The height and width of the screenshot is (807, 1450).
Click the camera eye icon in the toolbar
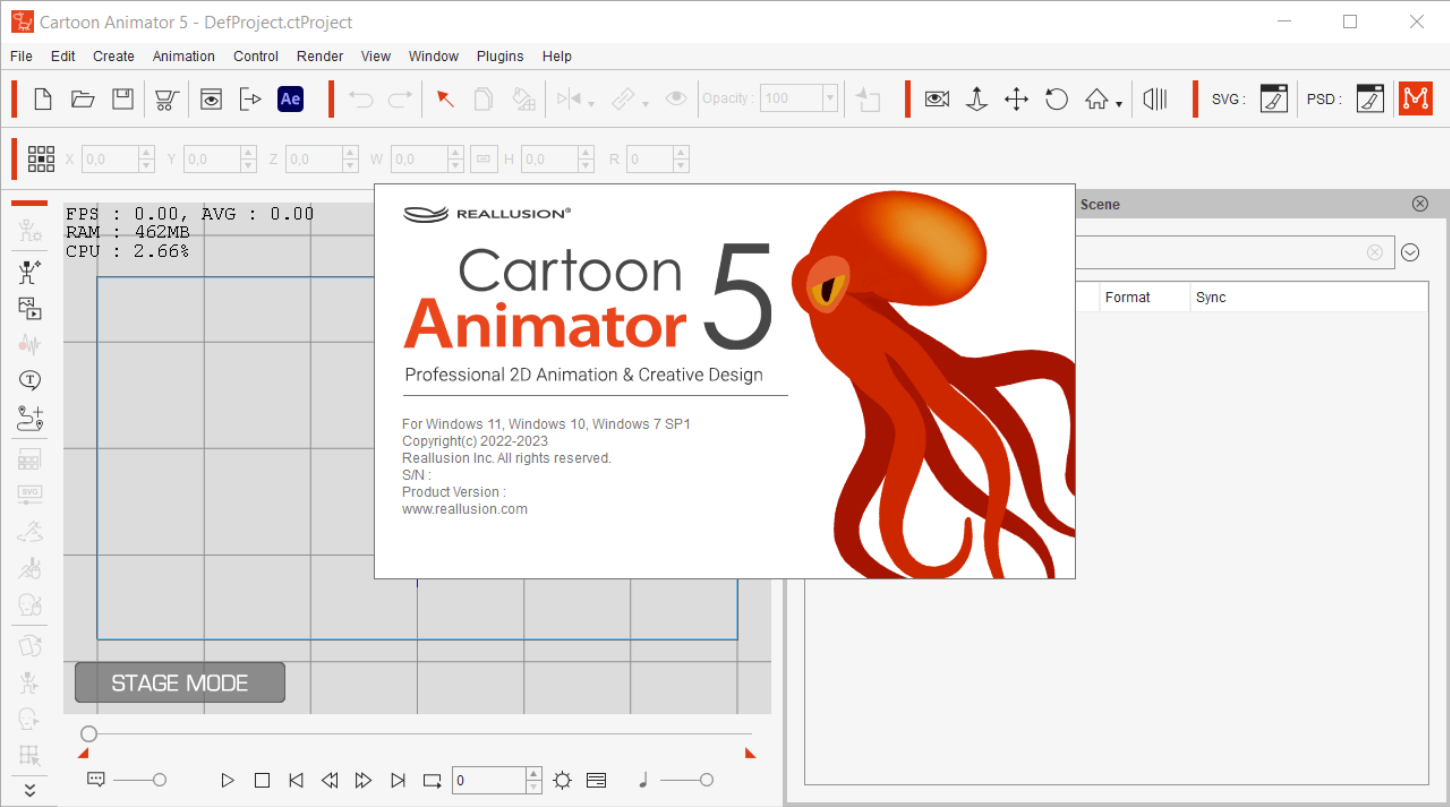tap(937, 99)
